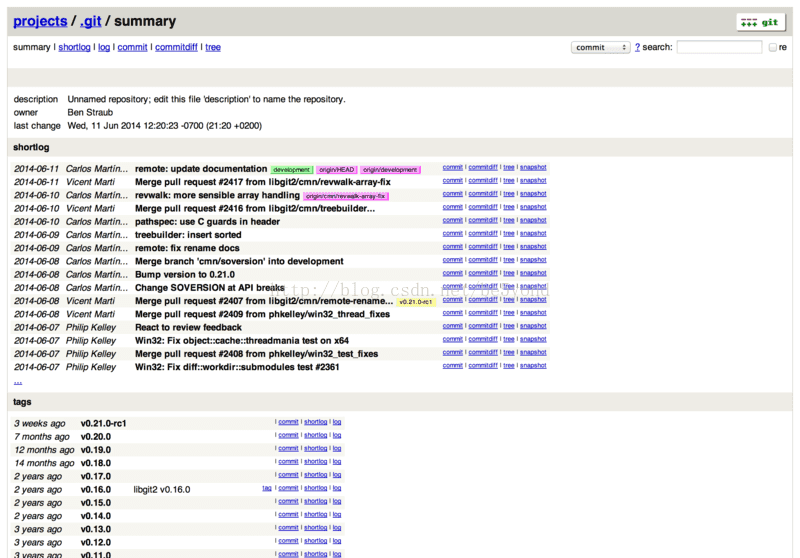Open the .git breadcrumb link

[x=90, y=21]
